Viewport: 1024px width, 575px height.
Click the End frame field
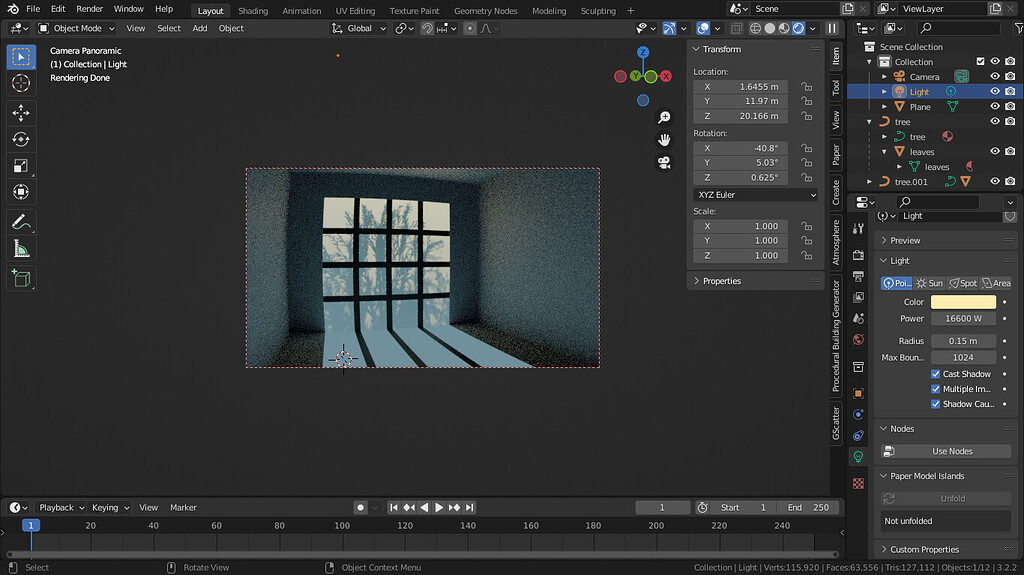point(808,508)
